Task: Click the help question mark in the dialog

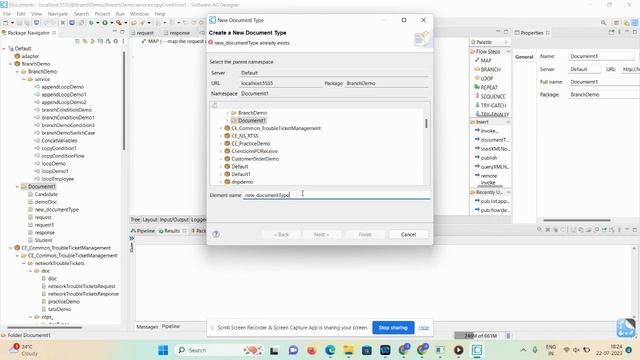Action: (216, 234)
